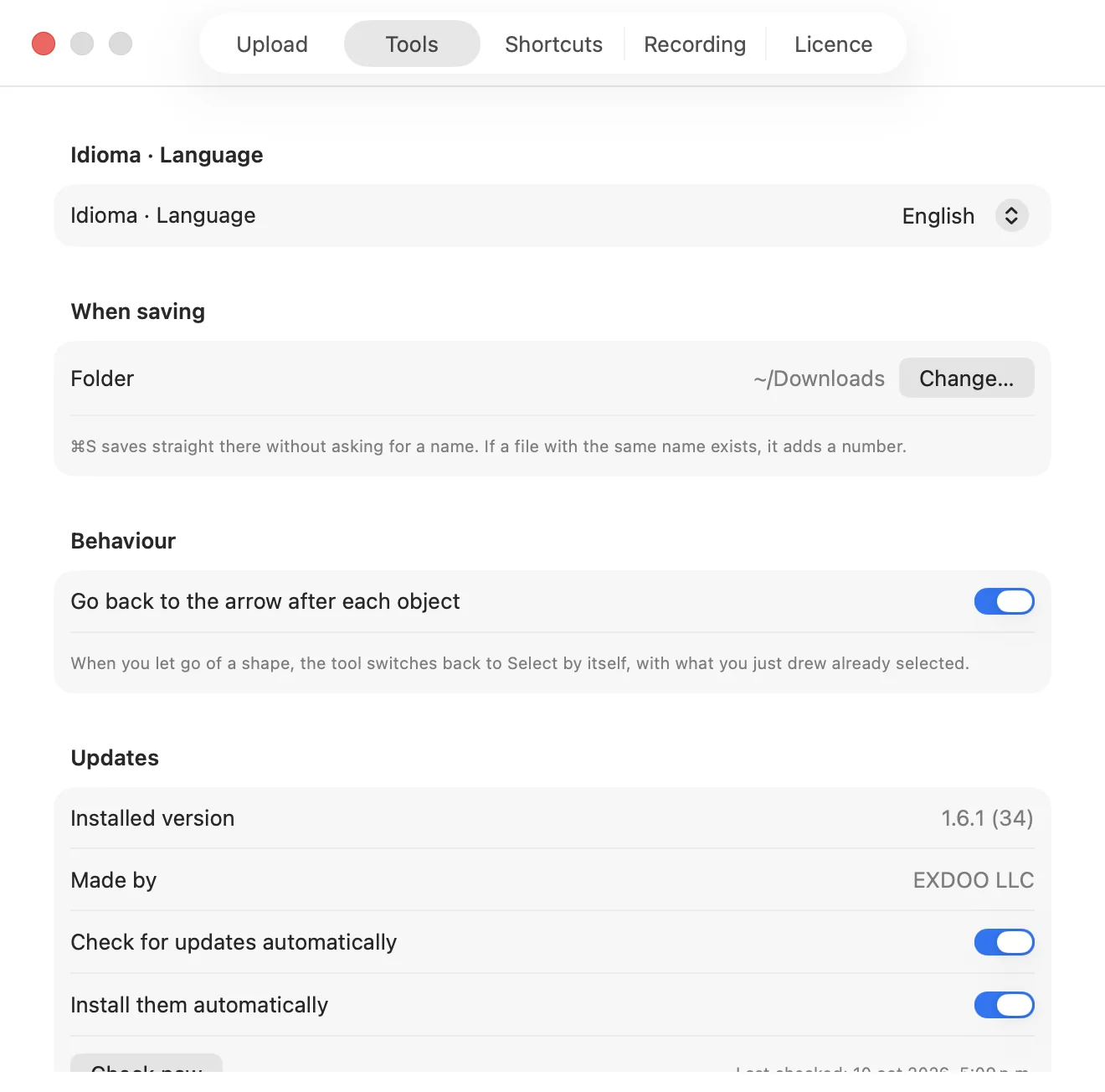Select the version number 1.6.1 (34)
This screenshot has width=1105, height=1092.
tap(988, 818)
